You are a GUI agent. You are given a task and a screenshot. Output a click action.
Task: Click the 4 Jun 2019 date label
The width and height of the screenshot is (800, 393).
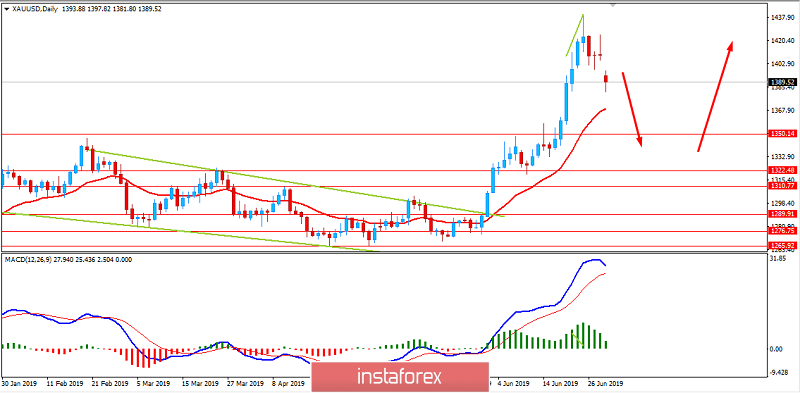[x=513, y=383]
